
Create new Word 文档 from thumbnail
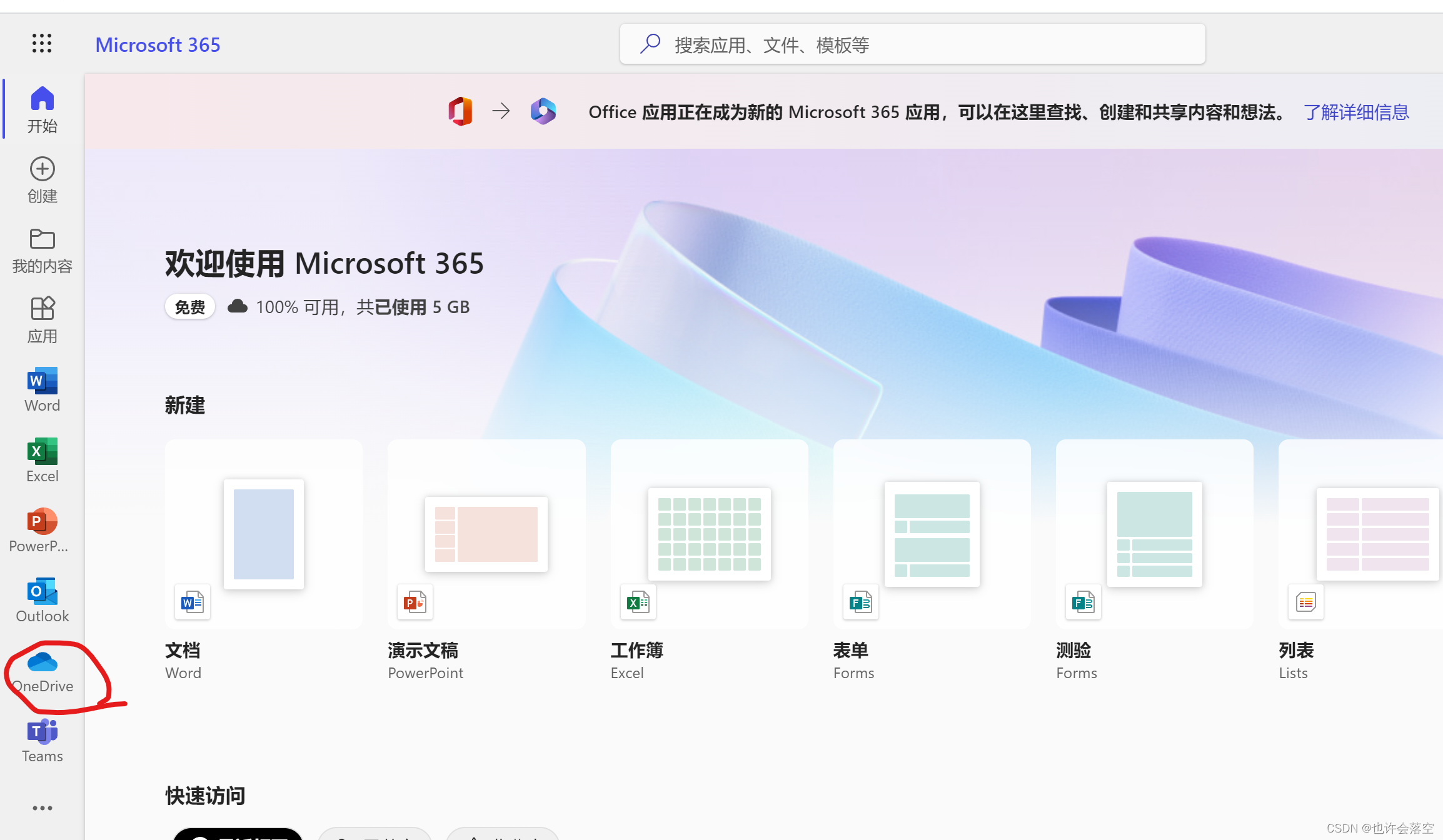click(264, 534)
